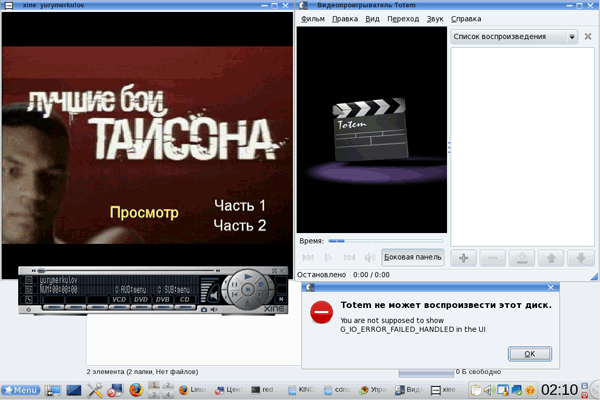The height and width of the screenshot is (400, 600).
Task: Select Просмотр in the DVD menu
Action: pos(144,212)
